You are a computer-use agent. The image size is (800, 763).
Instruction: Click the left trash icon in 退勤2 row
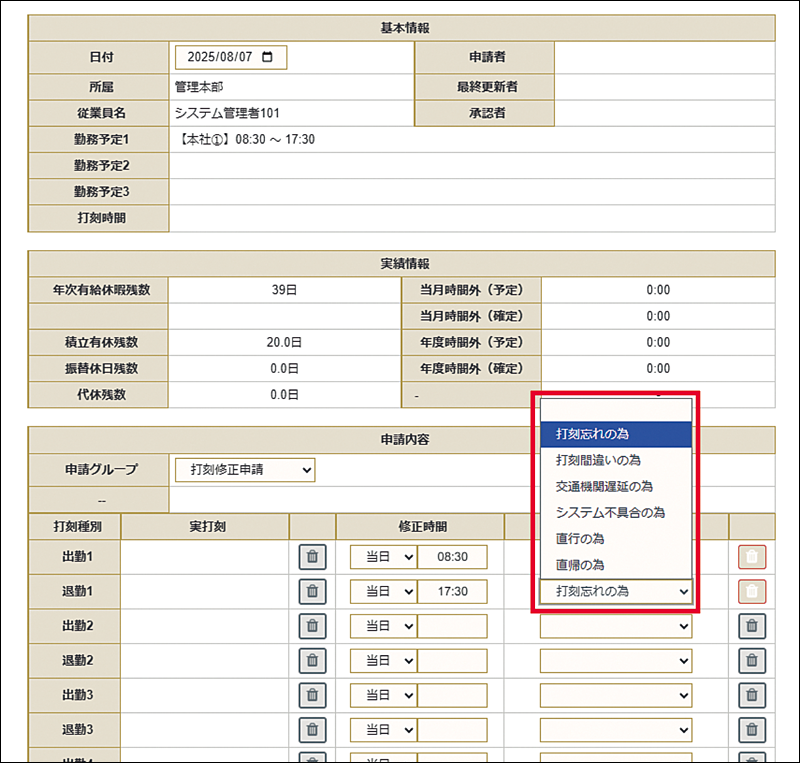(x=312, y=661)
